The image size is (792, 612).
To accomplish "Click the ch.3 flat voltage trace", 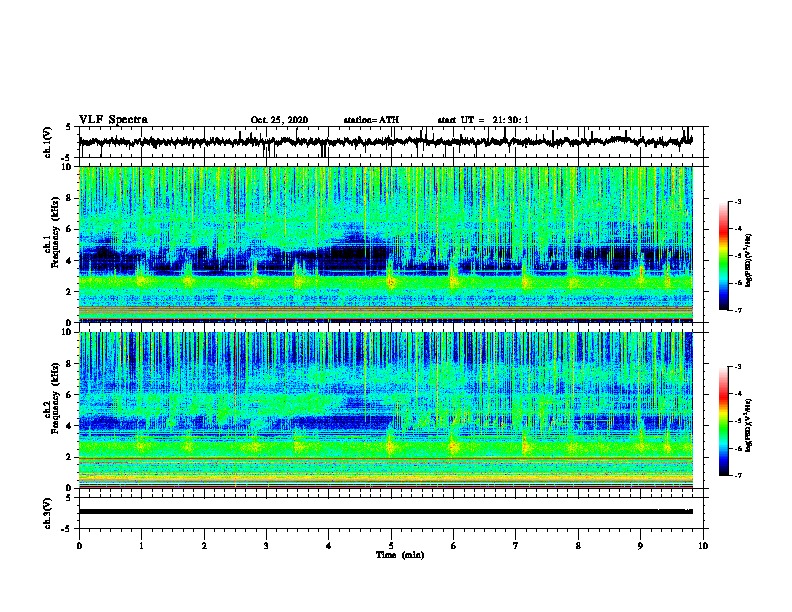I will pos(385,512).
